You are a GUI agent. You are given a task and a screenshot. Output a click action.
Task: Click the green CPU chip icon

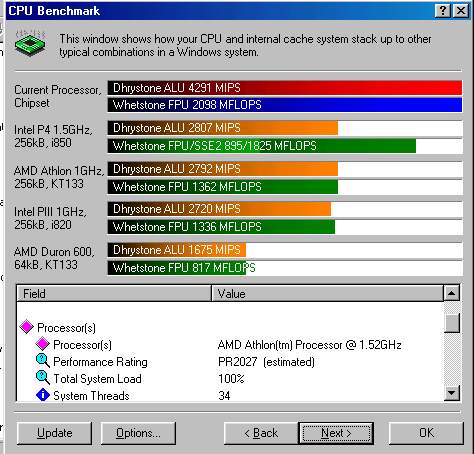(30, 43)
